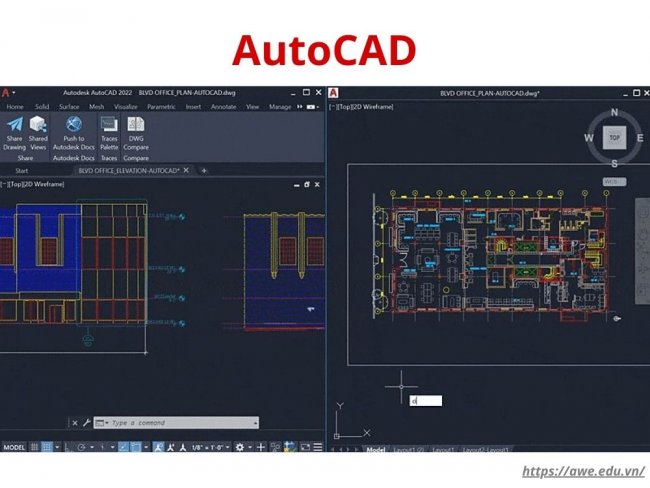Show the ribbon overflow tabs chevron
The height and width of the screenshot is (488, 650).
(x=300, y=107)
